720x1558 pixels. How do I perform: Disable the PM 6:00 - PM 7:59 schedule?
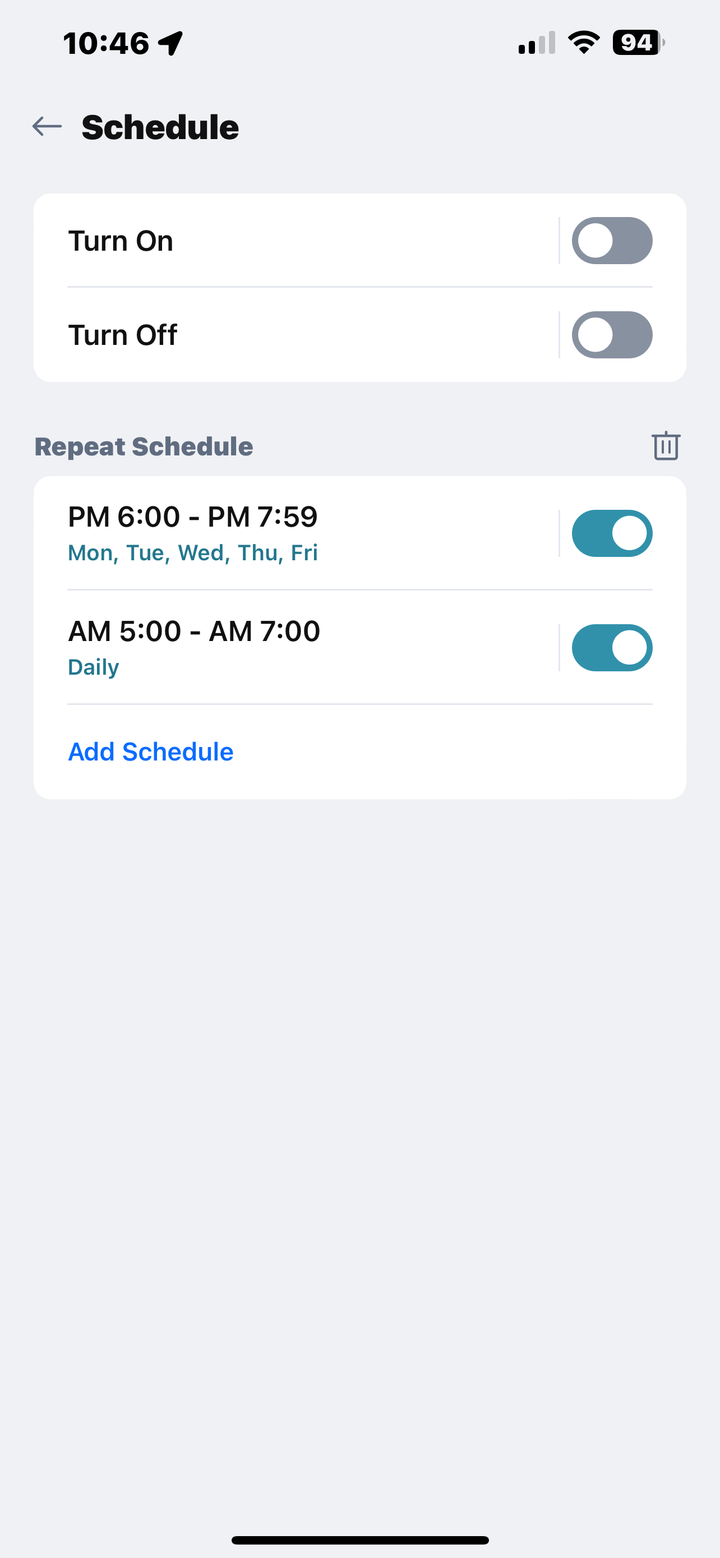coord(612,533)
